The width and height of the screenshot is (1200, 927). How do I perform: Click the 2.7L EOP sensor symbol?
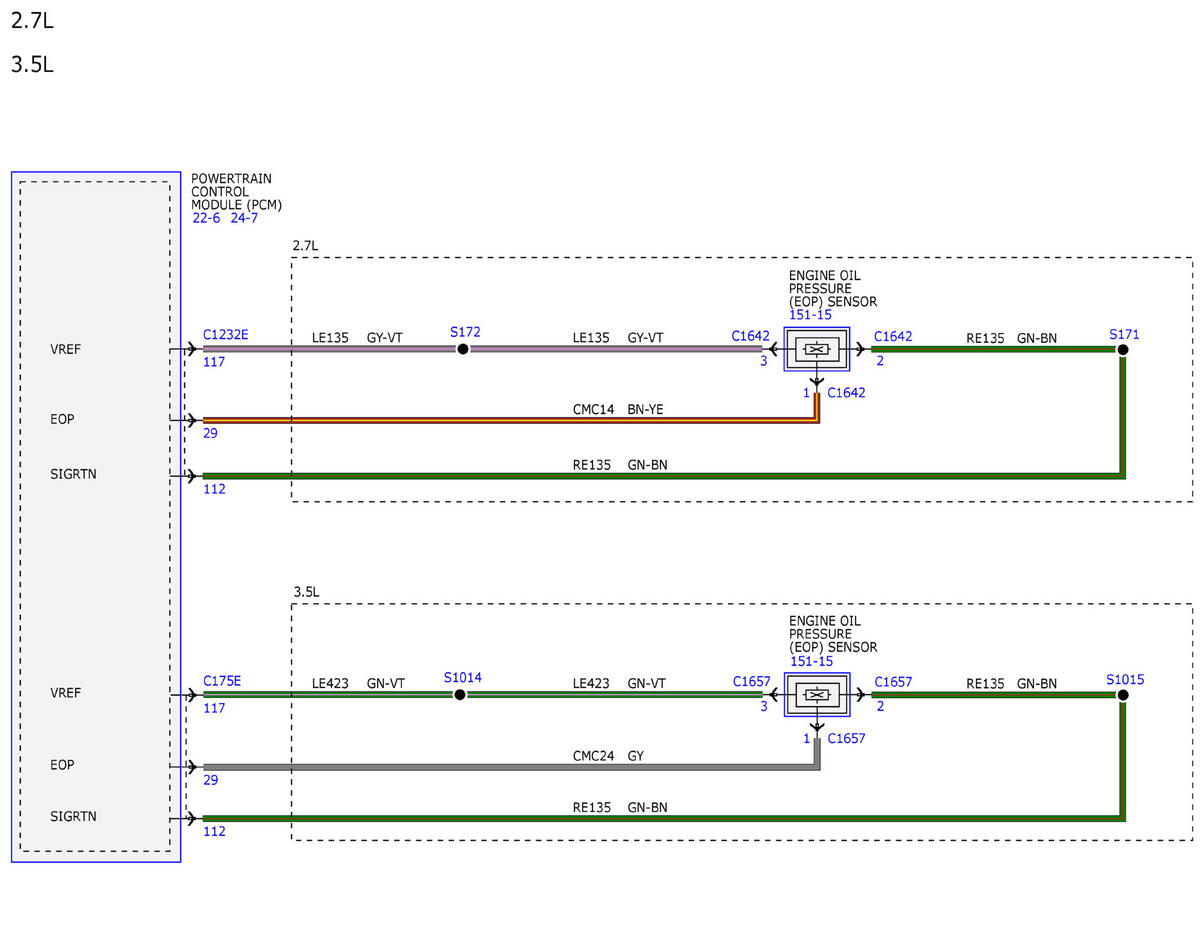[x=817, y=350]
